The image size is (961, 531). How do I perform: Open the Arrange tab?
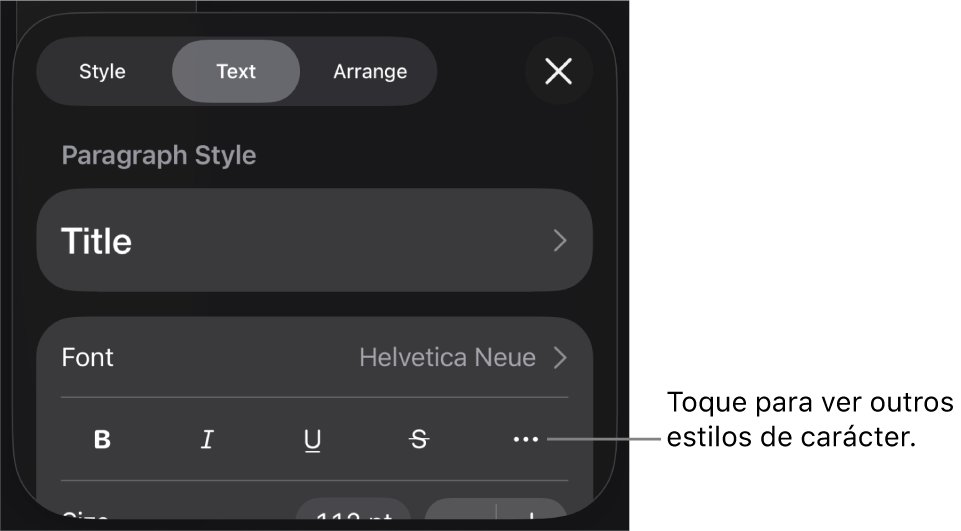(x=370, y=71)
